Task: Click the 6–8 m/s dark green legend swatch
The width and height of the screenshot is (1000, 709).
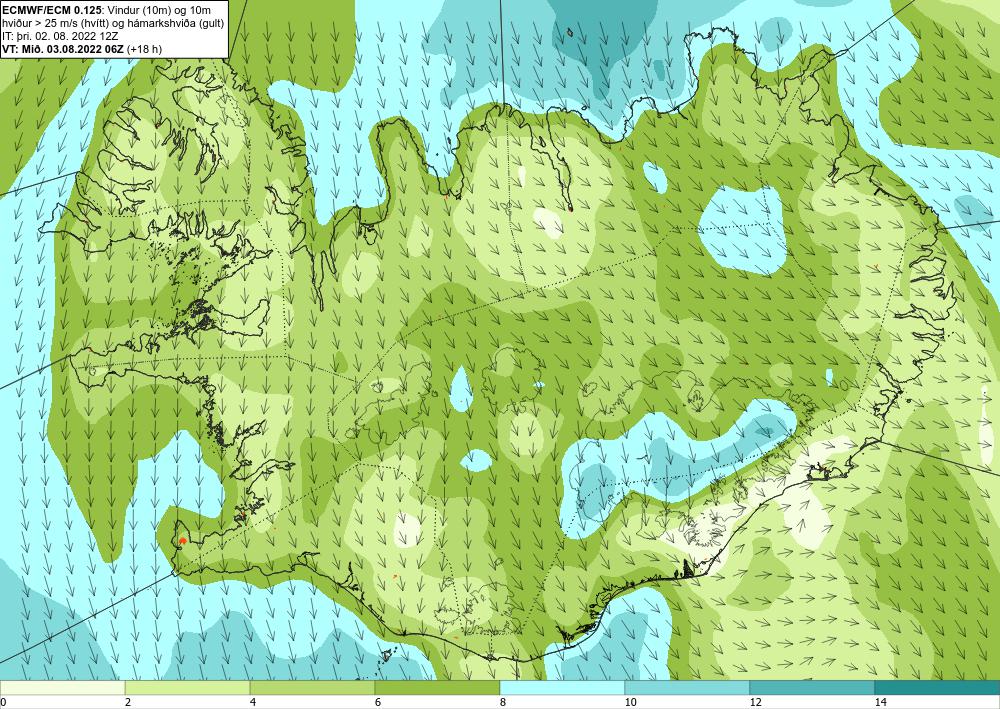Action: click(x=438, y=688)
